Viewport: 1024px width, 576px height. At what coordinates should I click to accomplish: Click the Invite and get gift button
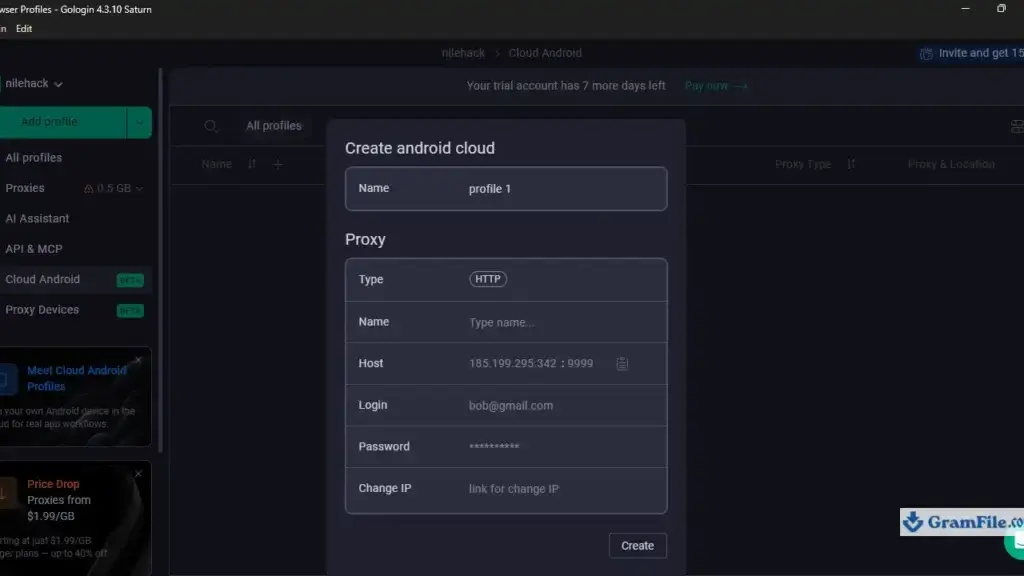pyautogui.click(x=972, y=53)
